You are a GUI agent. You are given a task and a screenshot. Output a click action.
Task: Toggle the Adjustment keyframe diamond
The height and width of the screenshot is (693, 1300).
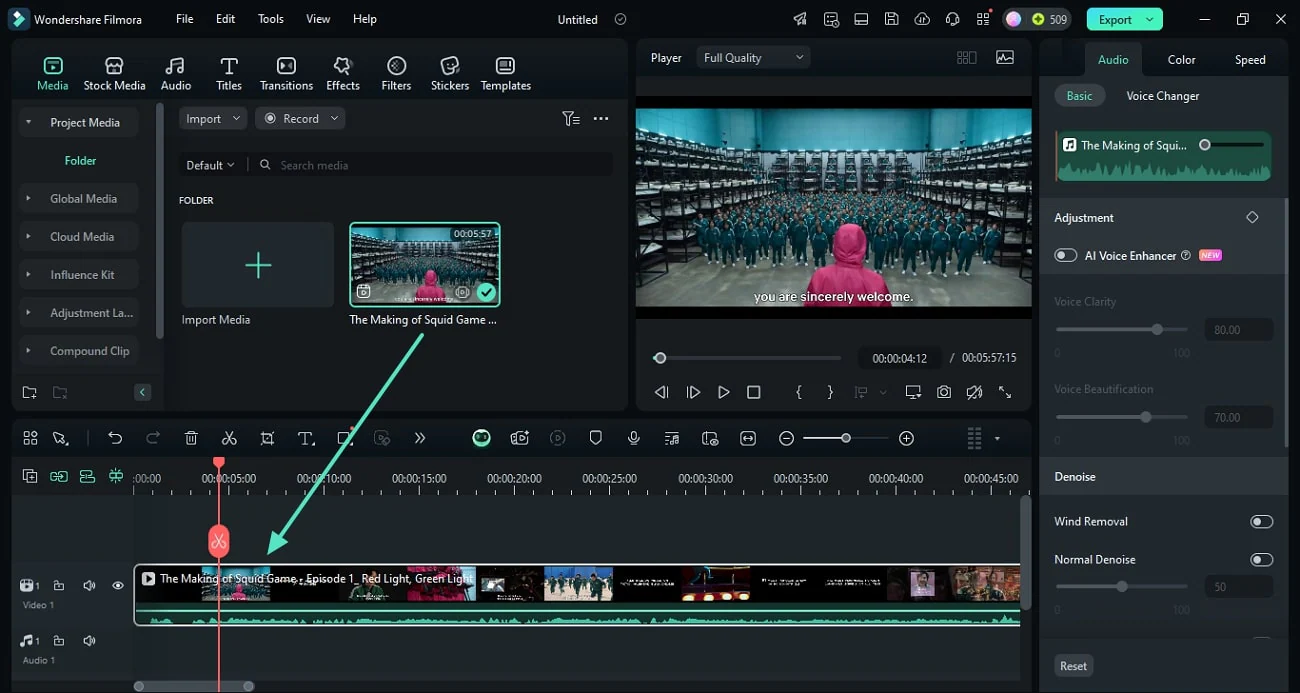pos(1252,217)
